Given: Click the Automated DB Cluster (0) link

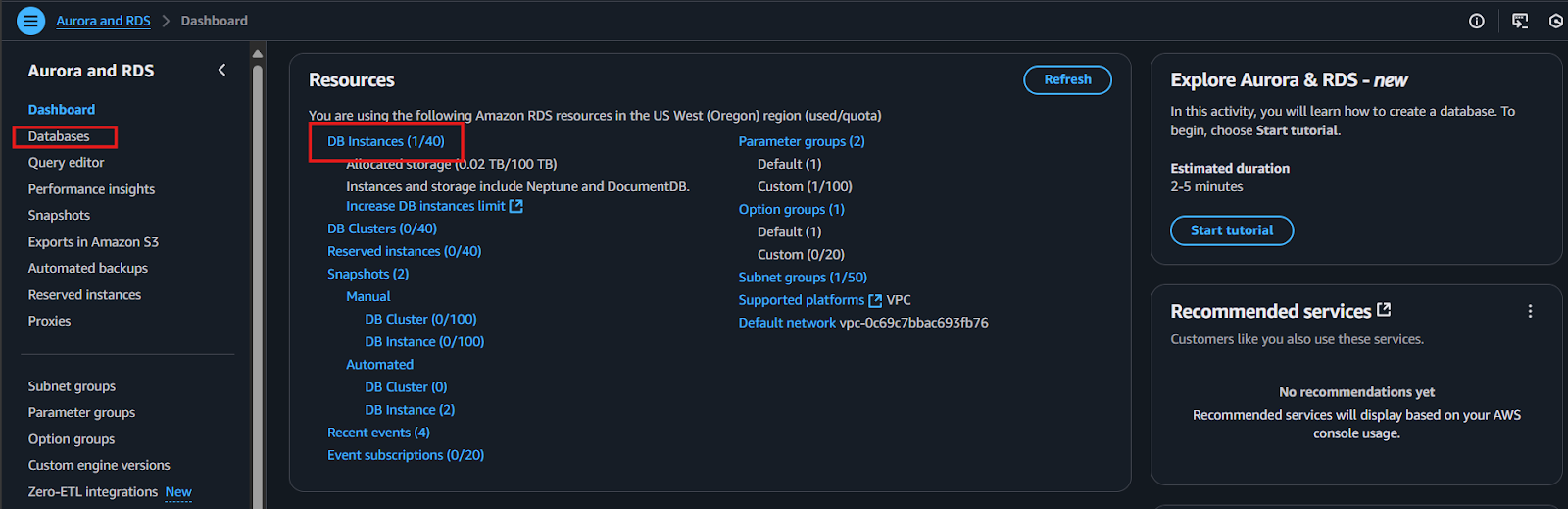Looking at the screenshot, I should (406, 387).
